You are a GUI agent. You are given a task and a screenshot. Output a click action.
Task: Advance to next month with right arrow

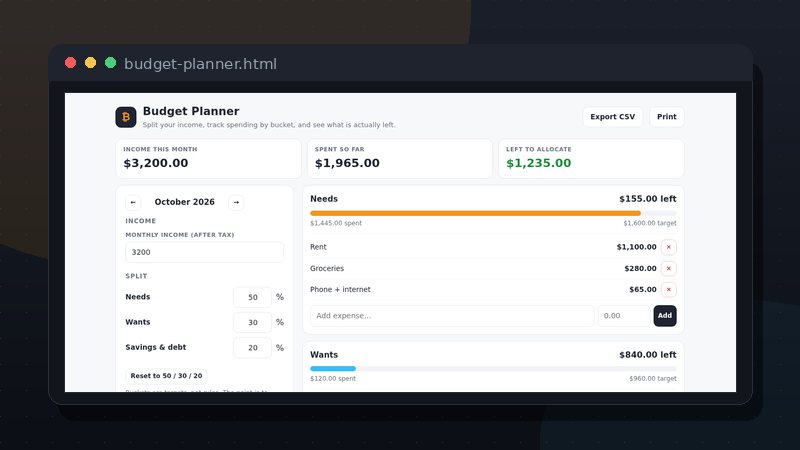point(236,203)
